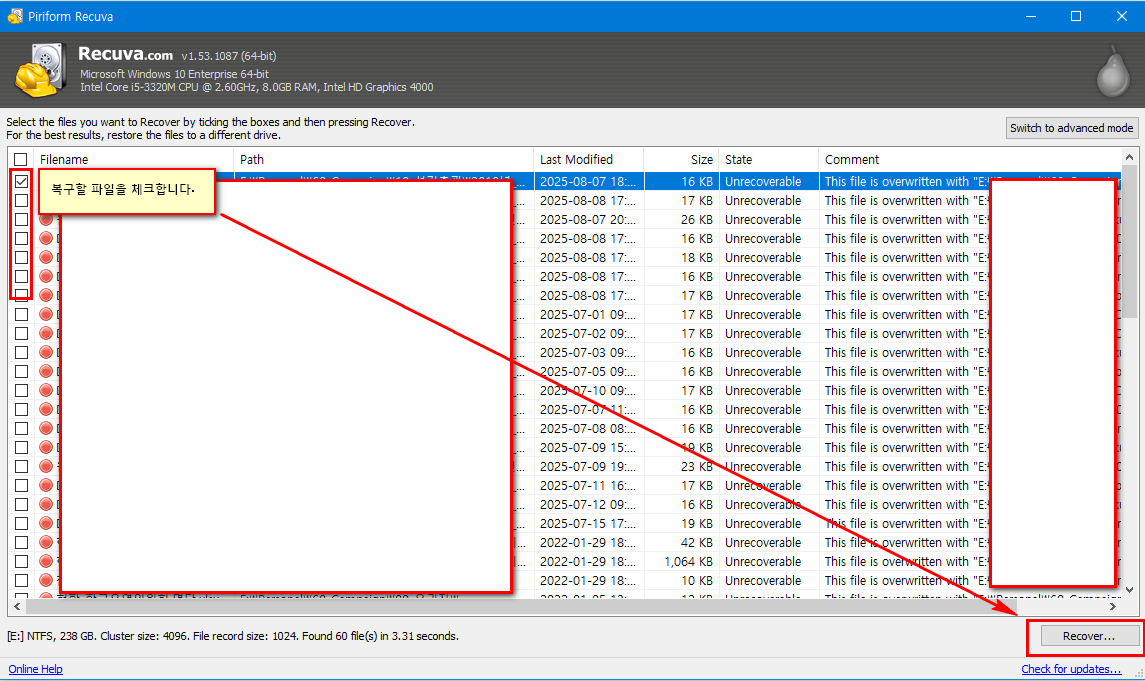Click horizontal scrollbar right arrow
This screenshot has width=1145, height=681.
pos(1113,607)
